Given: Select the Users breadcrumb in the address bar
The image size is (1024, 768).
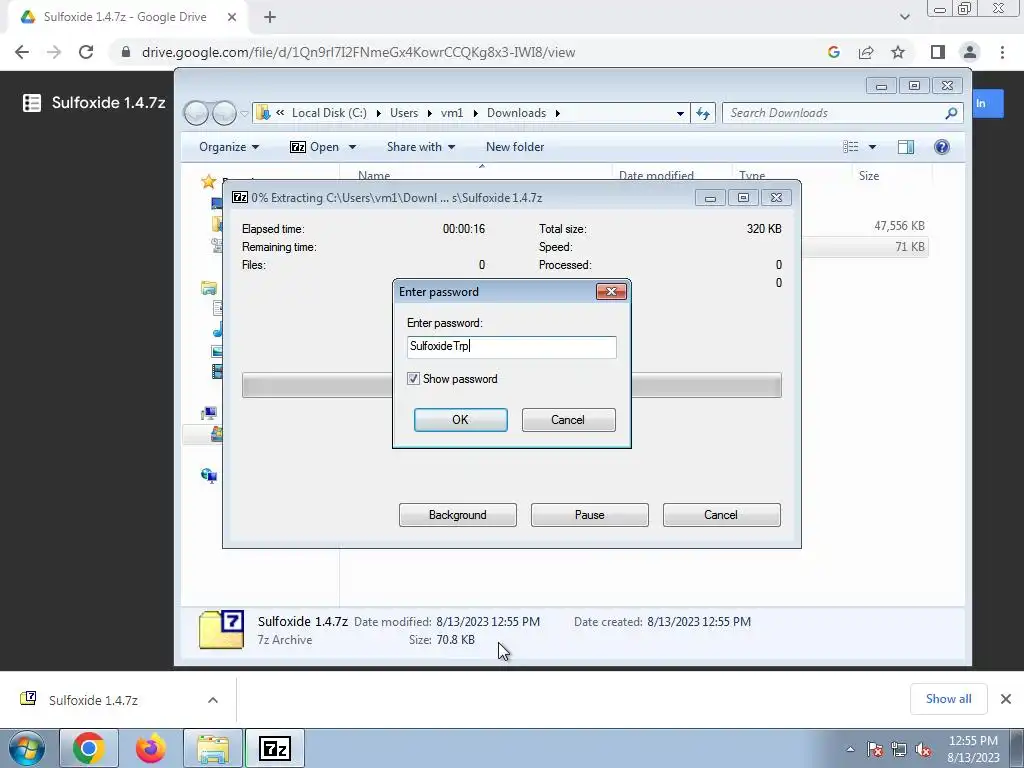Looking at the screenshot, I should (x=404, y=113).
